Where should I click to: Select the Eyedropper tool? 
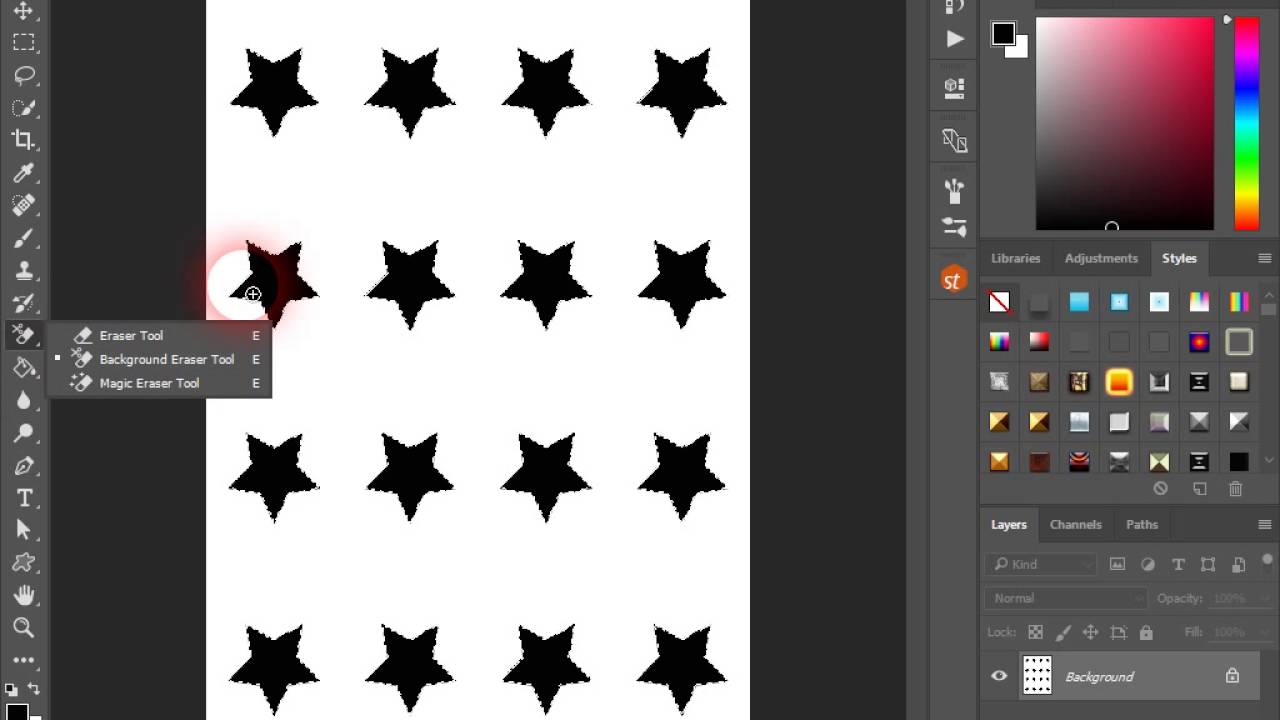[x=23, y=173]
